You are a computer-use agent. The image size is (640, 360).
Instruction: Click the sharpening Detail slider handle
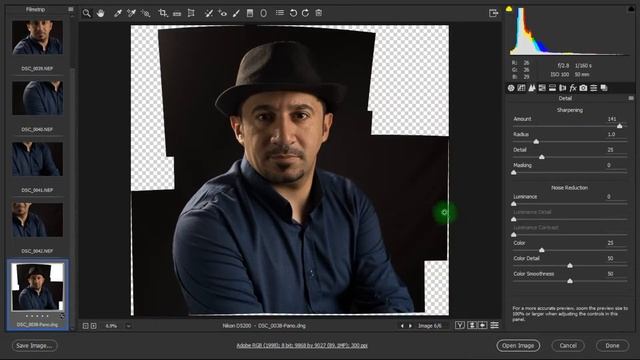[x=542, y=157]
